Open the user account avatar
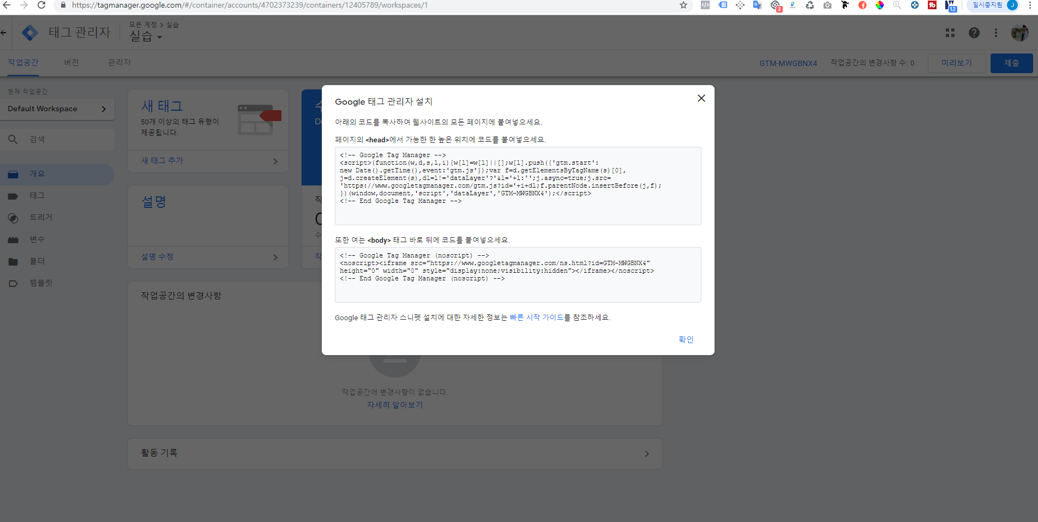 [x=1019, y=32]
